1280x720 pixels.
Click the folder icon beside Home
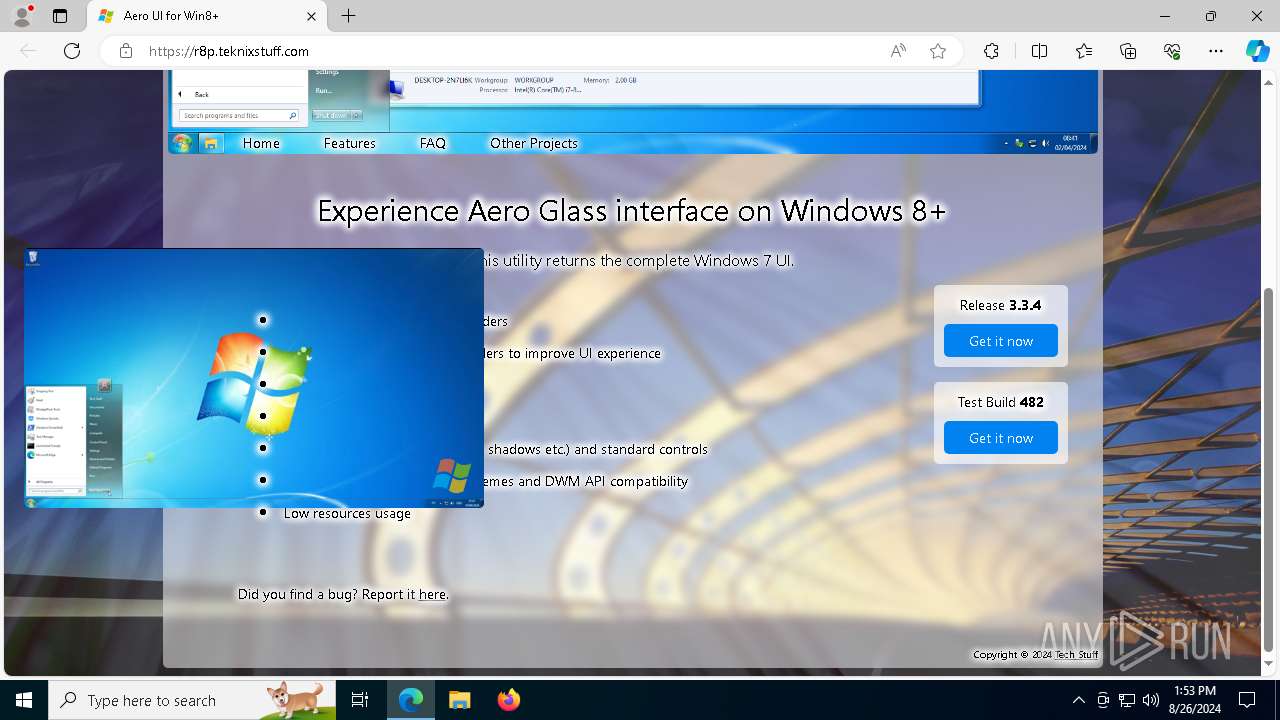tap(211, 143)
